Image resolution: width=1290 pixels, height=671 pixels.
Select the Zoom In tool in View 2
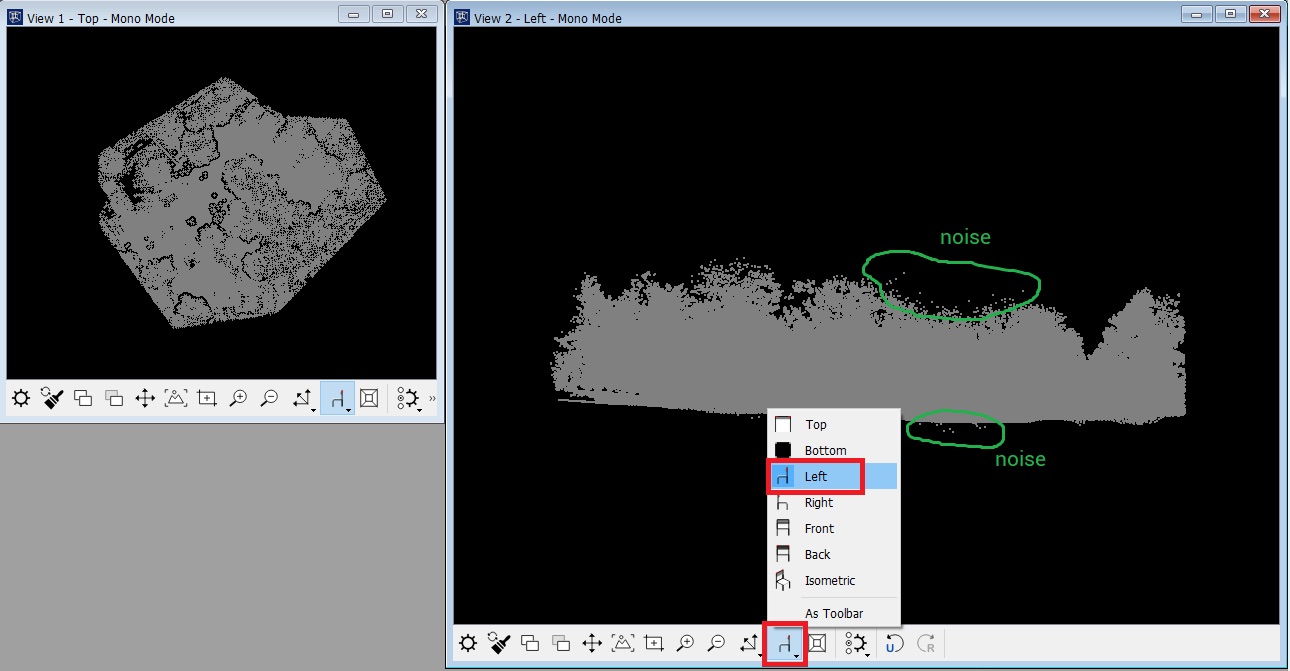coord(684,644)
